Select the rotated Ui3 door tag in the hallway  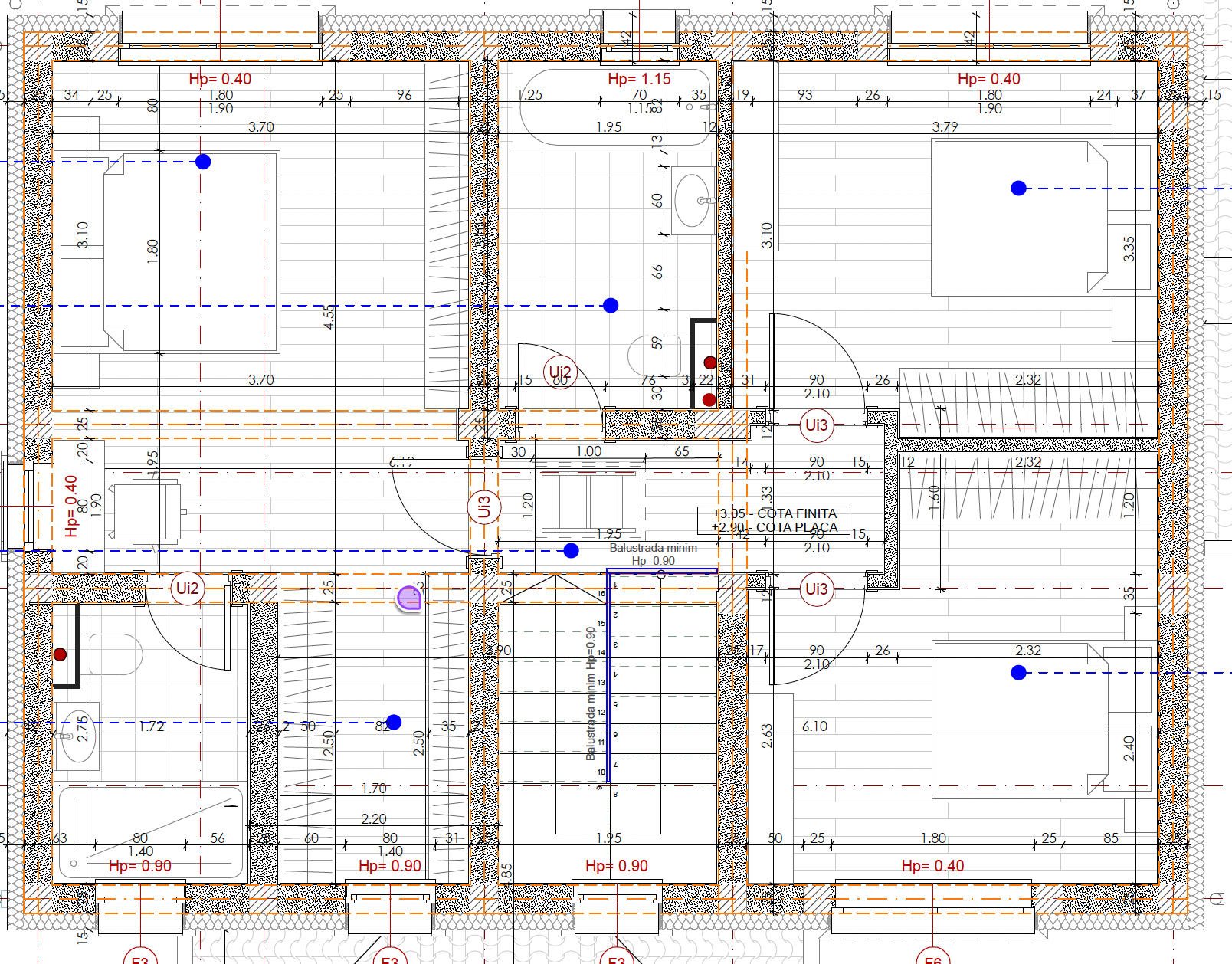tap(484, 507)
